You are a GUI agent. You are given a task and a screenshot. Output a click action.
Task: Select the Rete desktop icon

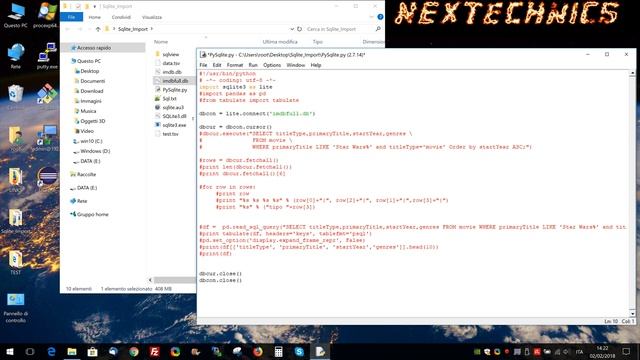click(x=16, y=56)
